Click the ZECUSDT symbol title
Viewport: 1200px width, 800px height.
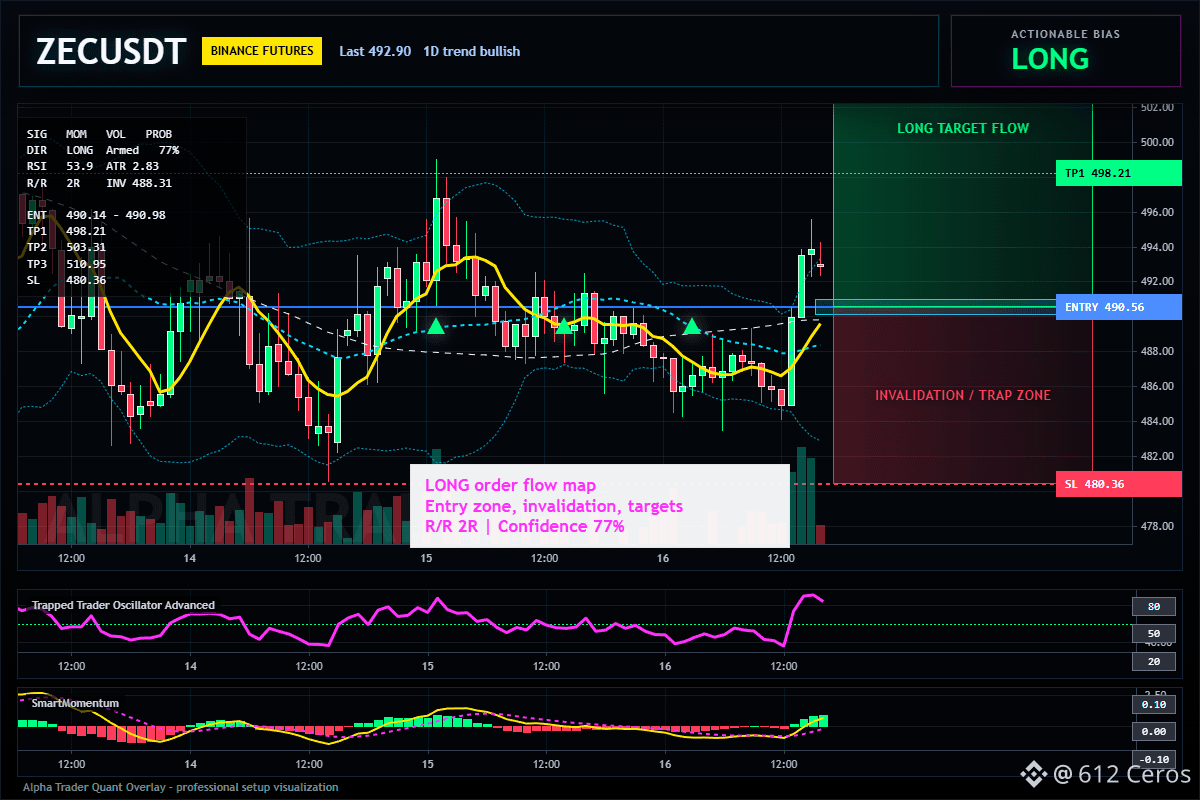point(110,51)
